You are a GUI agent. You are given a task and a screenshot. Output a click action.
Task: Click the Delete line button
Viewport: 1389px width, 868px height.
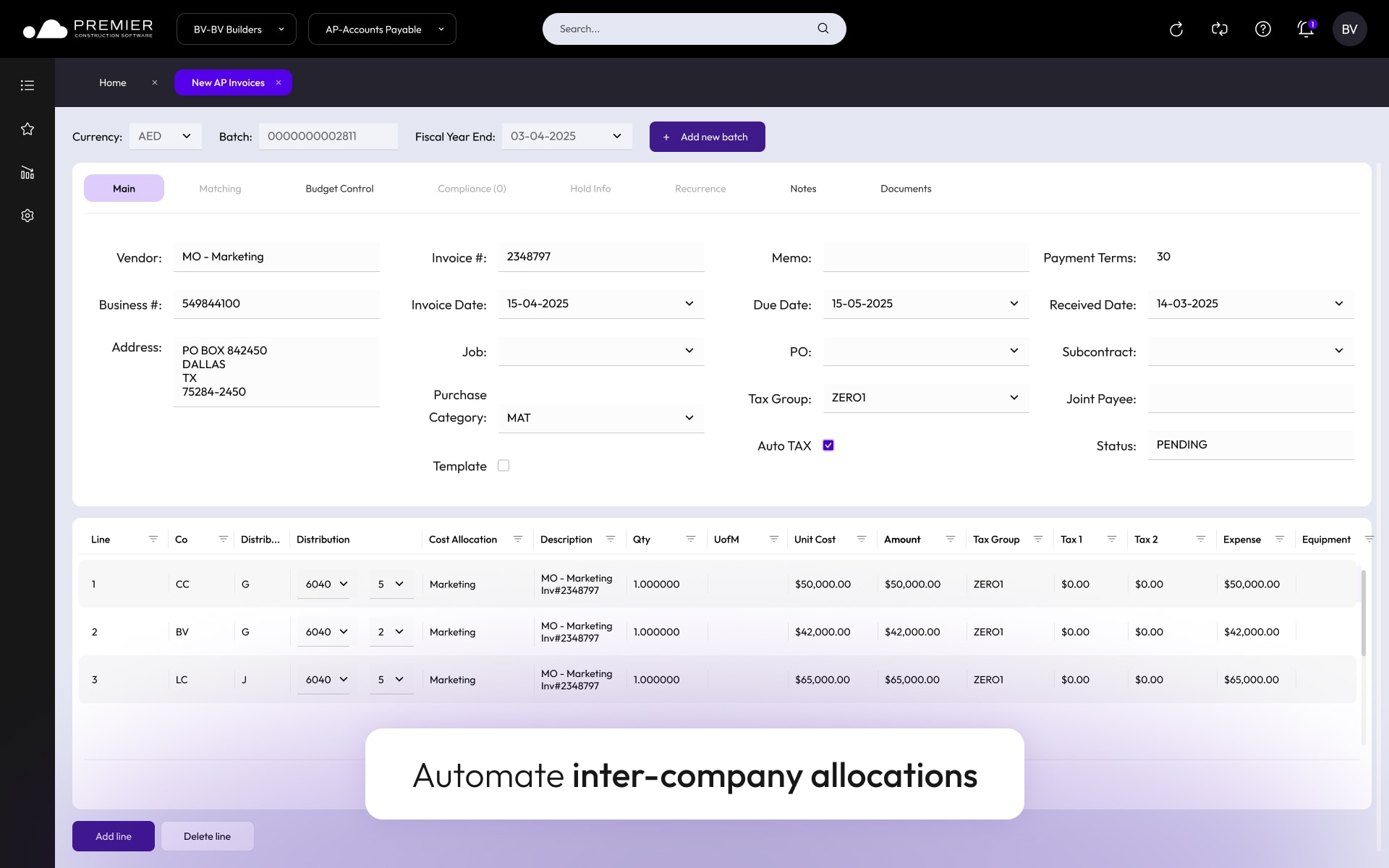pos(208,835)
